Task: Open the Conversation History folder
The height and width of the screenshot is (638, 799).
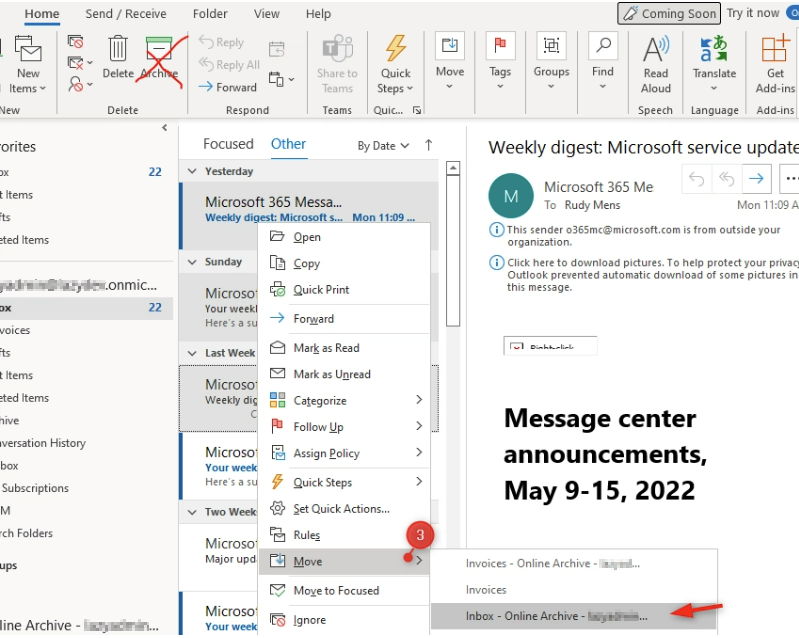Action: click(x=43, y=443)
